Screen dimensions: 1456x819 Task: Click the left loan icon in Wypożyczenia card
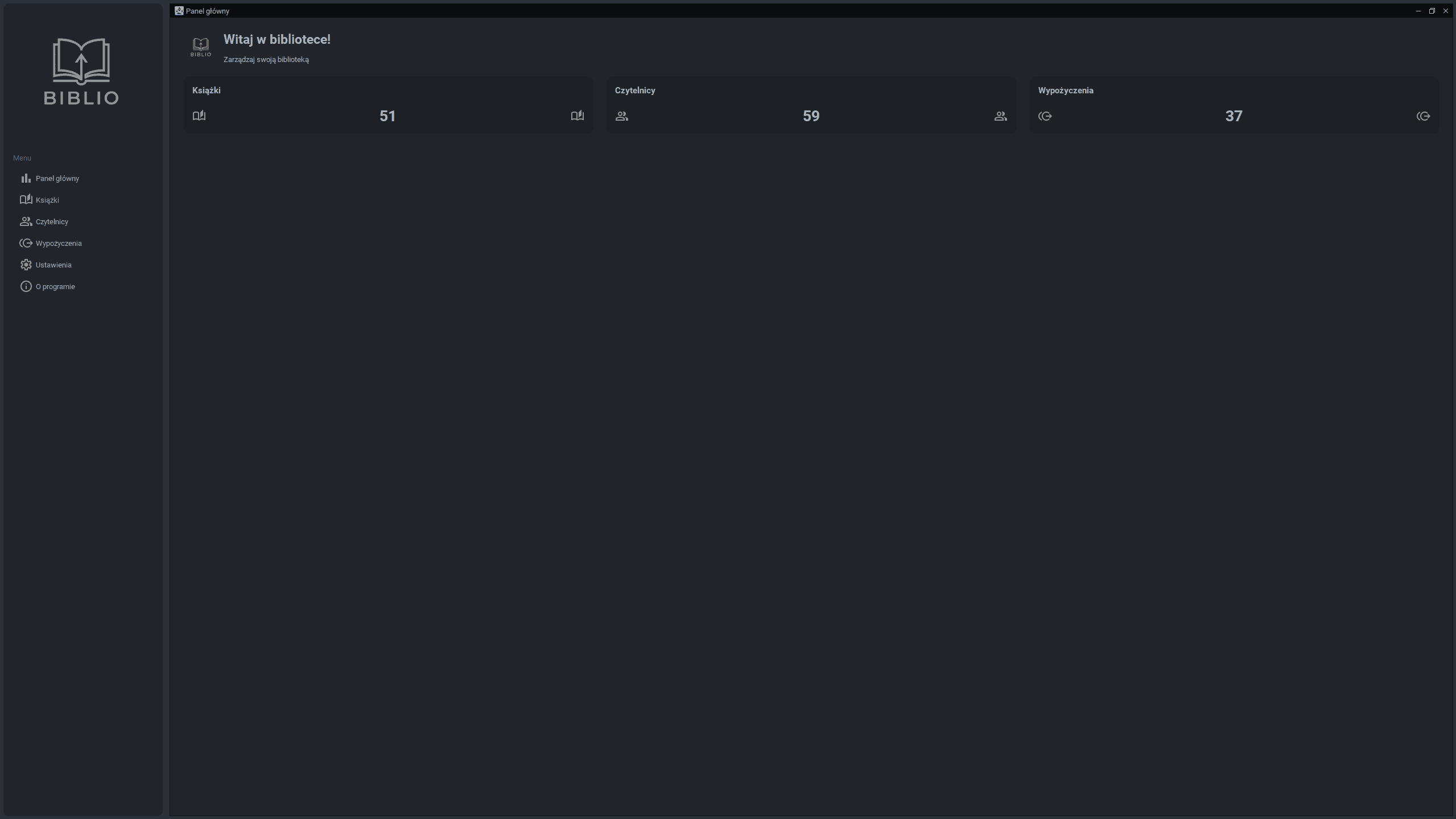1045,116
